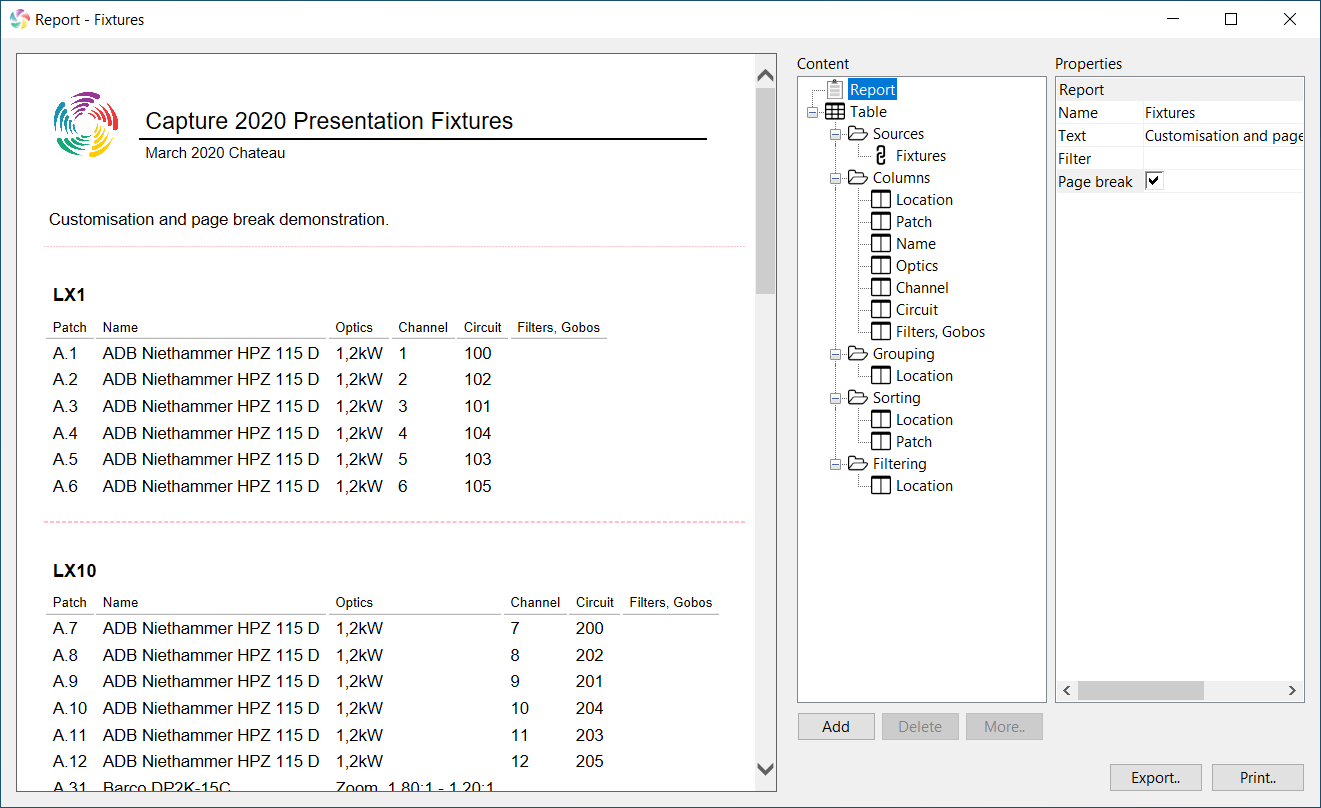Click the Sources folder icon
The width and height of the screenshot is (1321, 808).
pyautogui.click(x=858, y=134)
